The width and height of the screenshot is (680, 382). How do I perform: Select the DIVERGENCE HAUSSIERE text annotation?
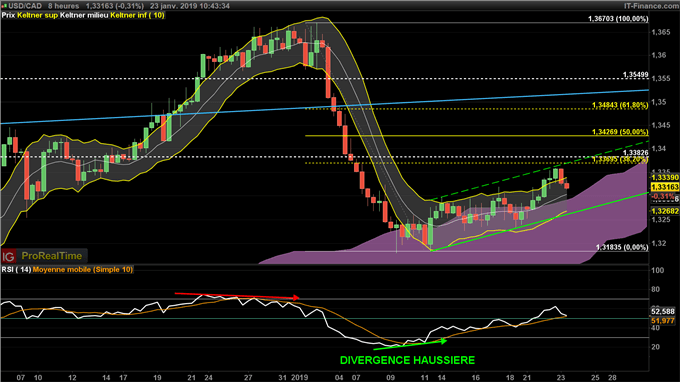407,360
